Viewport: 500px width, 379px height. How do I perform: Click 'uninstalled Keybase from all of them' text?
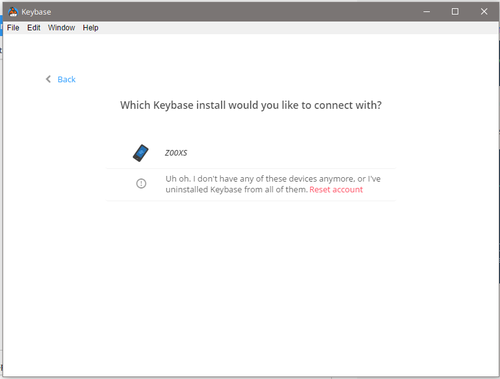point(237,190)
